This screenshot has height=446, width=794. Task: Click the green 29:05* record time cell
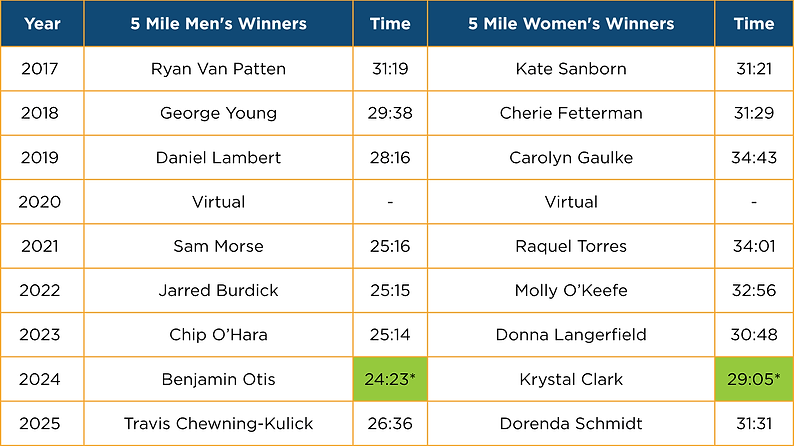(x=754, y=379)
